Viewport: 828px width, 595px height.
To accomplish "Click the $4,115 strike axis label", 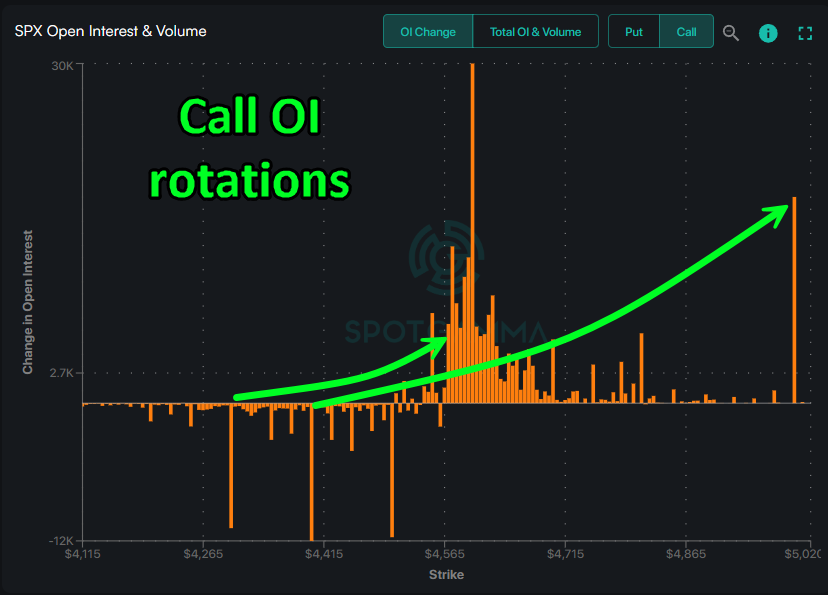I will (82, 554).
